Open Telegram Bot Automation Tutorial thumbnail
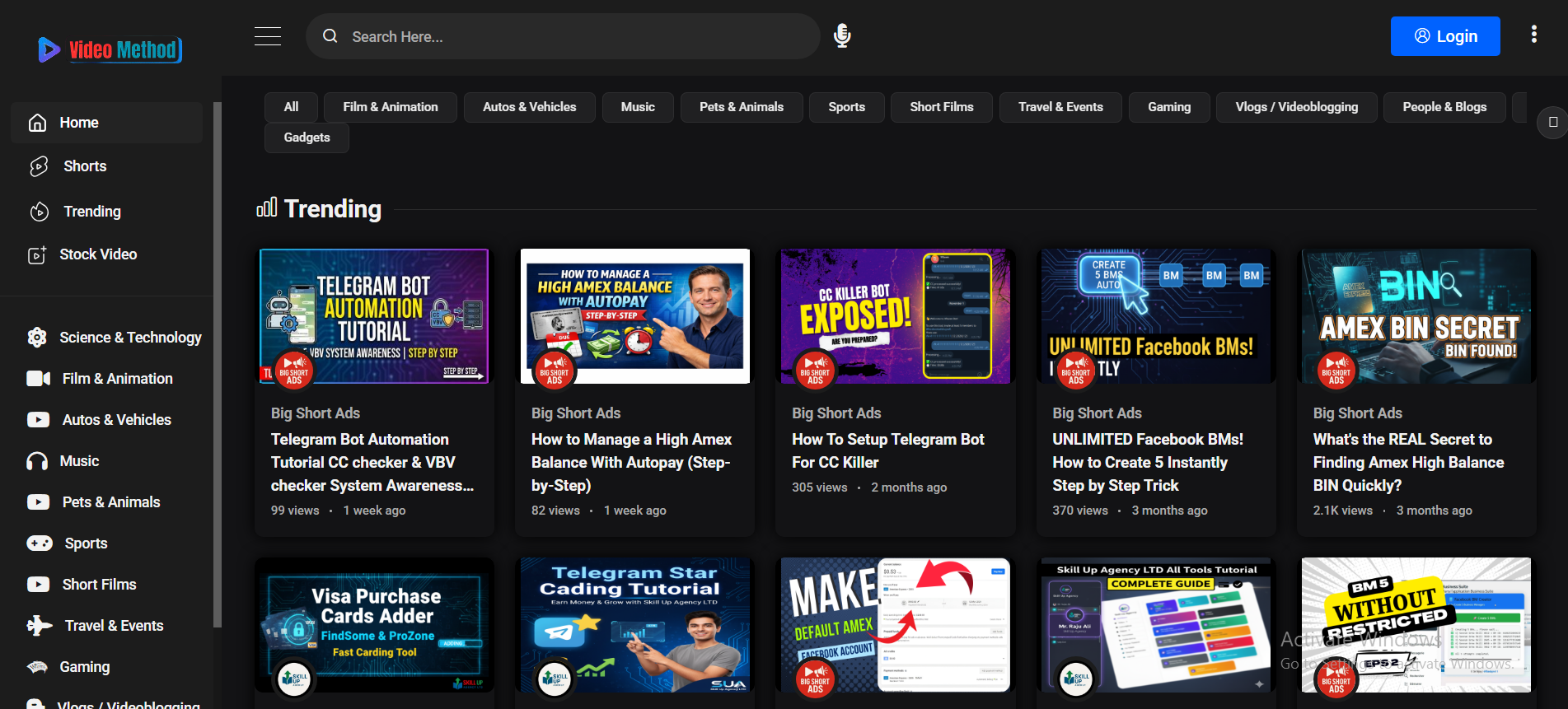This screenshot has width=1568, height=709. click(x=374, y=316)
